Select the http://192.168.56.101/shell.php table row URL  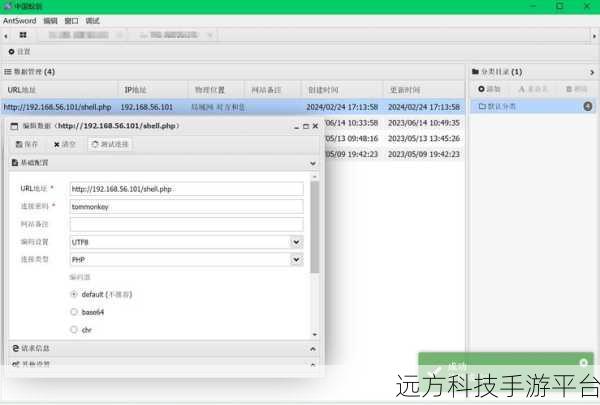coord(57,107)
